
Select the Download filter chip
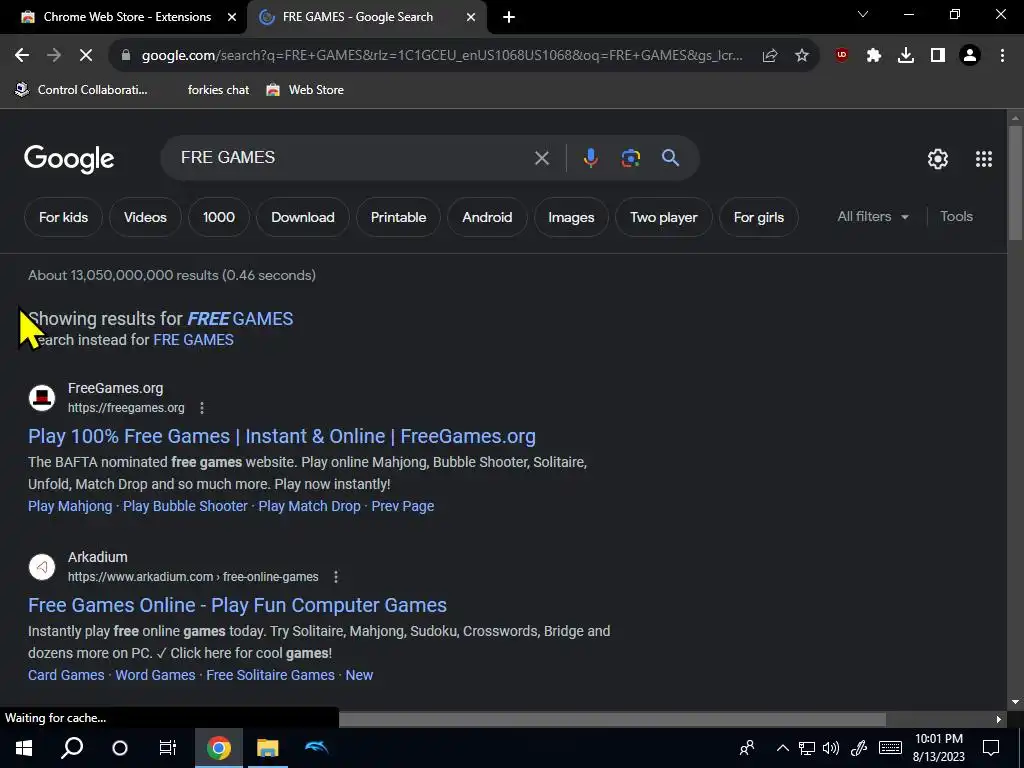[302, 217]
